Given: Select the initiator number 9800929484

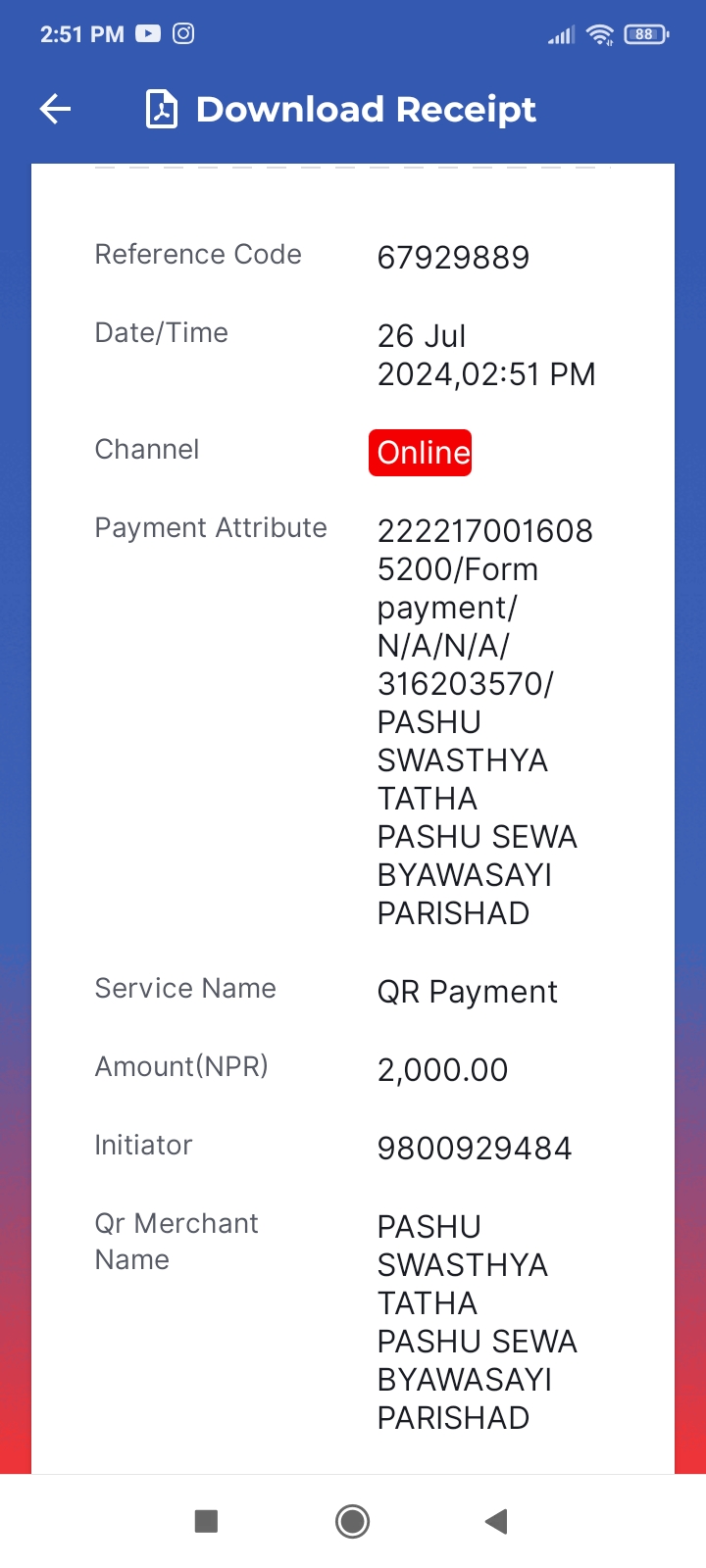Looking at the screenshot, I should [475, 1148].
